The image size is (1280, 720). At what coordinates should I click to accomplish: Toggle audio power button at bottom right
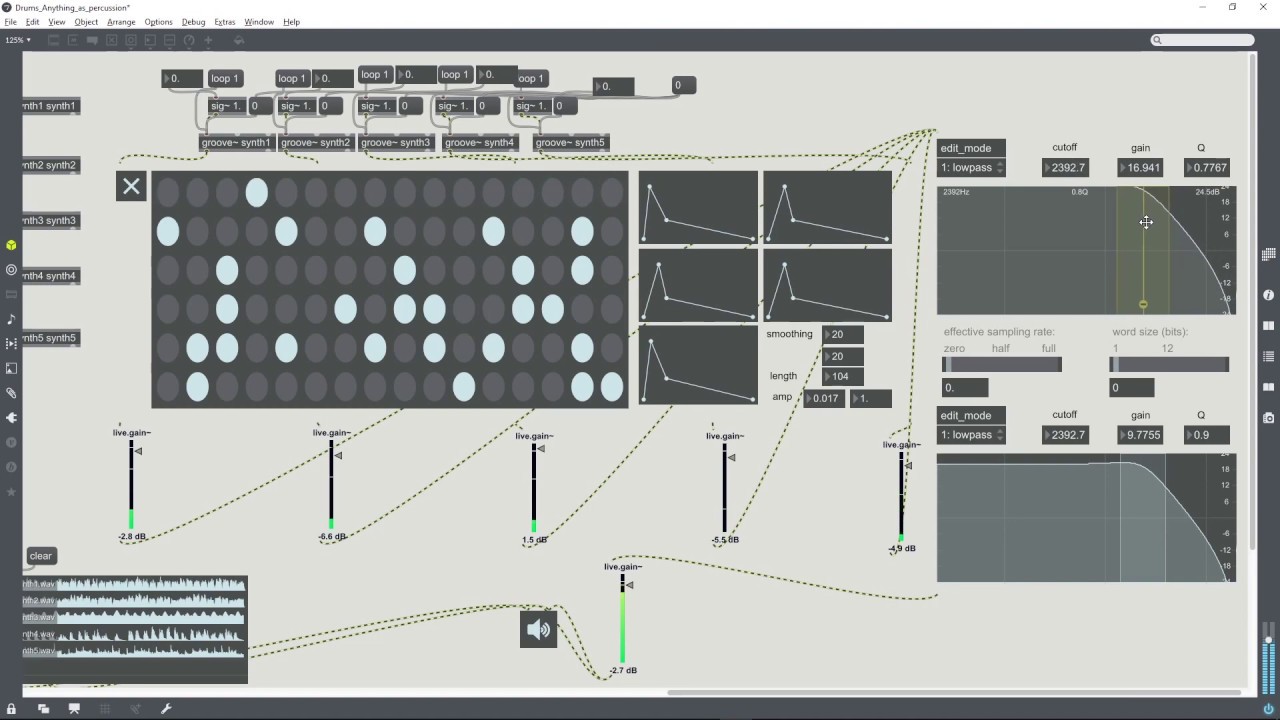1268,708
